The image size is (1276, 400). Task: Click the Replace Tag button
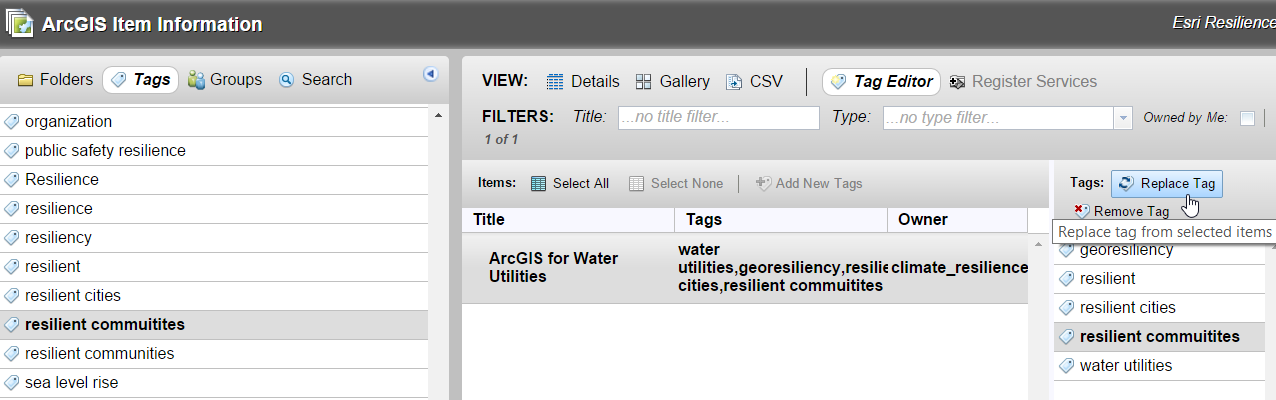point(1167,183)
